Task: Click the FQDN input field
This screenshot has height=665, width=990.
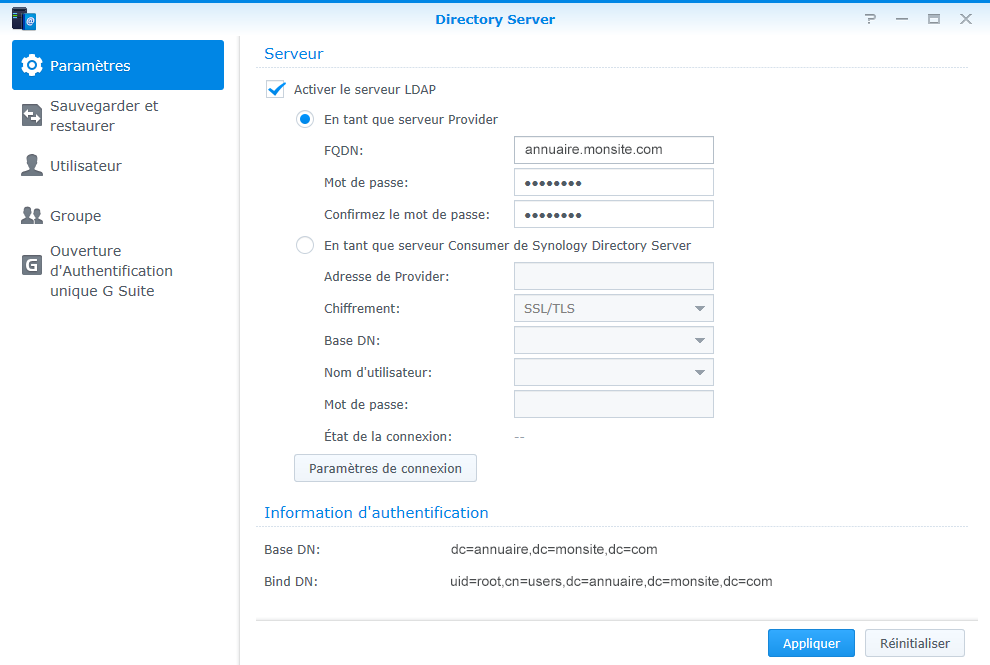Action: [614, 150]
